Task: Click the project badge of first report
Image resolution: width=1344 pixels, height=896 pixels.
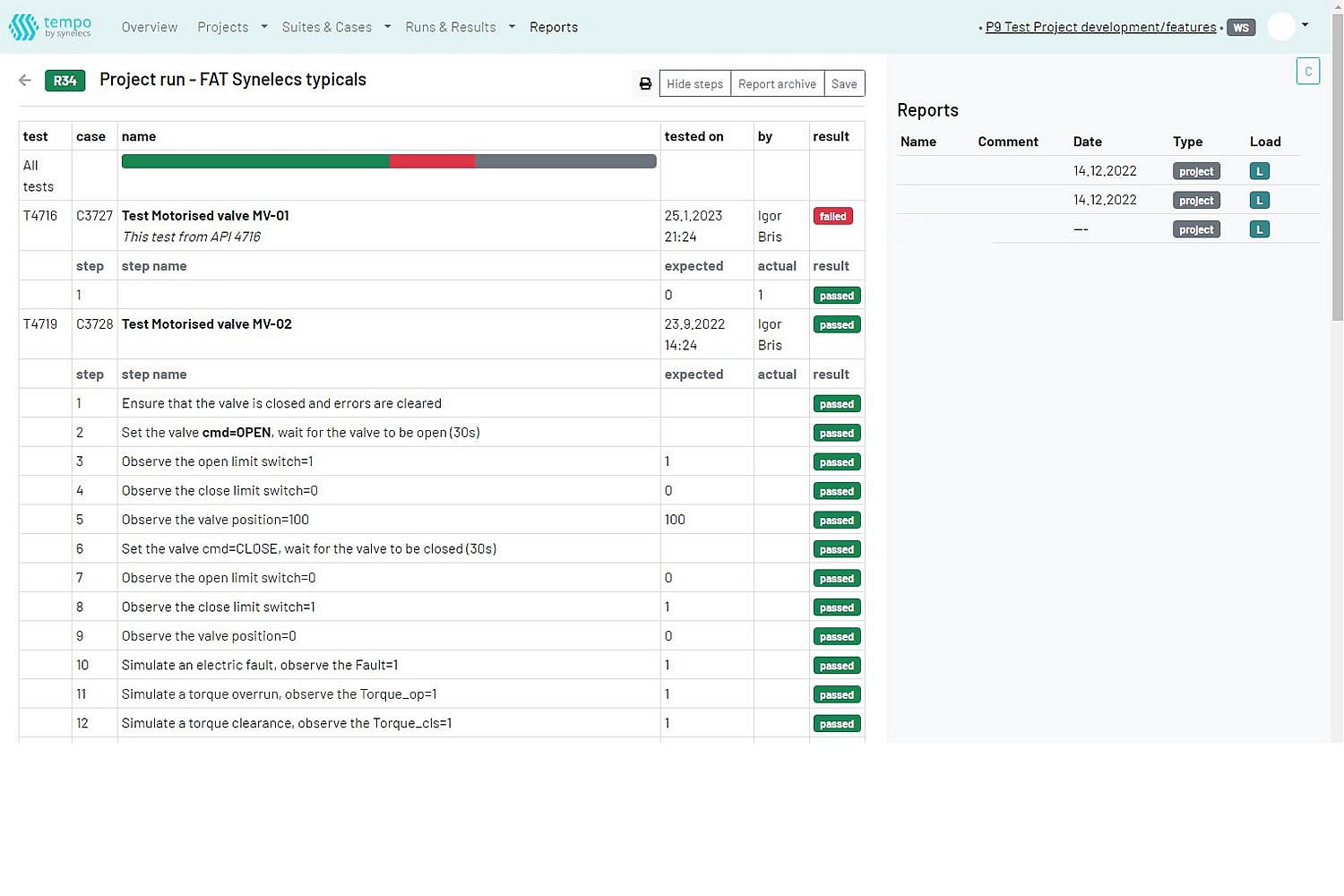Action: [x=1196, y=171]
